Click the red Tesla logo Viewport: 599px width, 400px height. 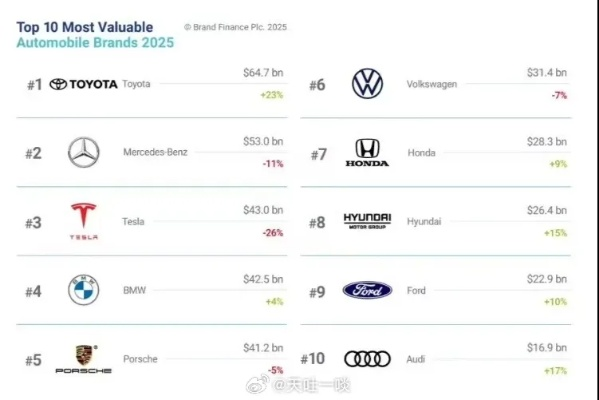pyautogui.click(x=84, y=221)
